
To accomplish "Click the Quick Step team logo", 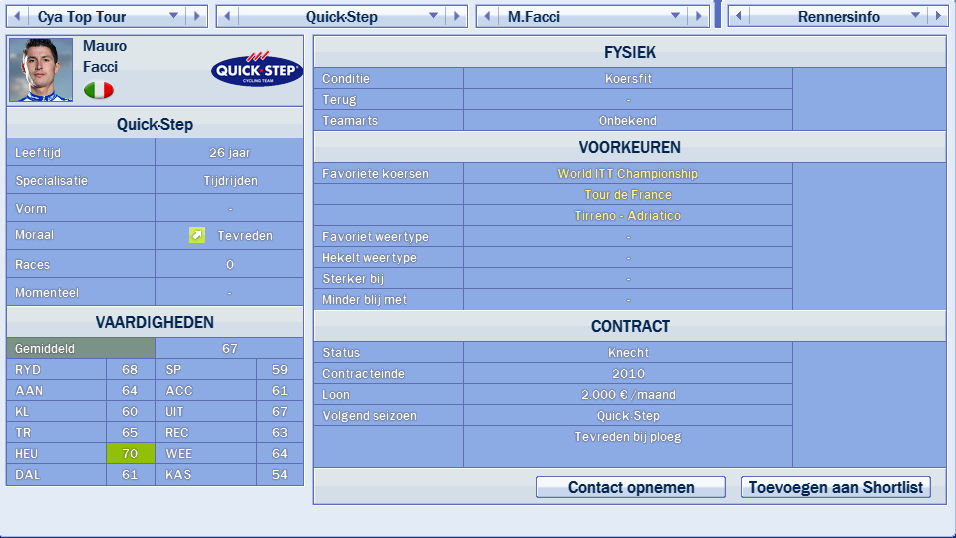I will pos(255,69).
